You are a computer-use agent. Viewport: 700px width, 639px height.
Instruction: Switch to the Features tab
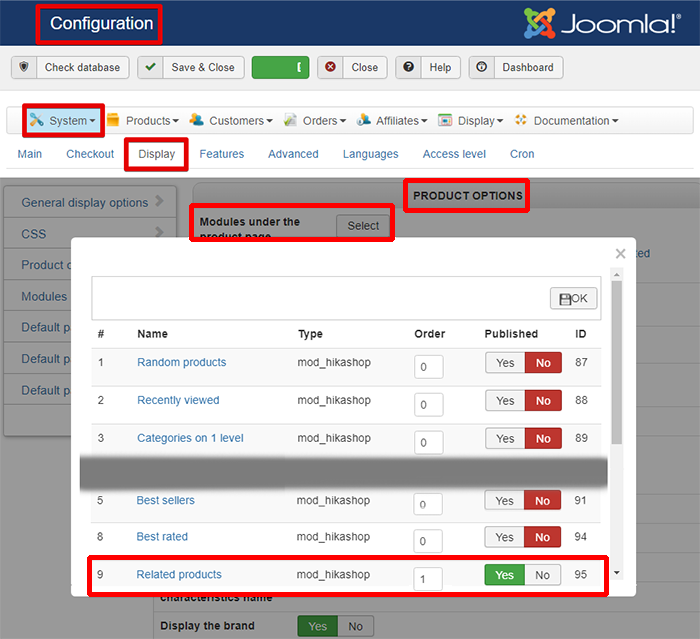coord(221,154)
